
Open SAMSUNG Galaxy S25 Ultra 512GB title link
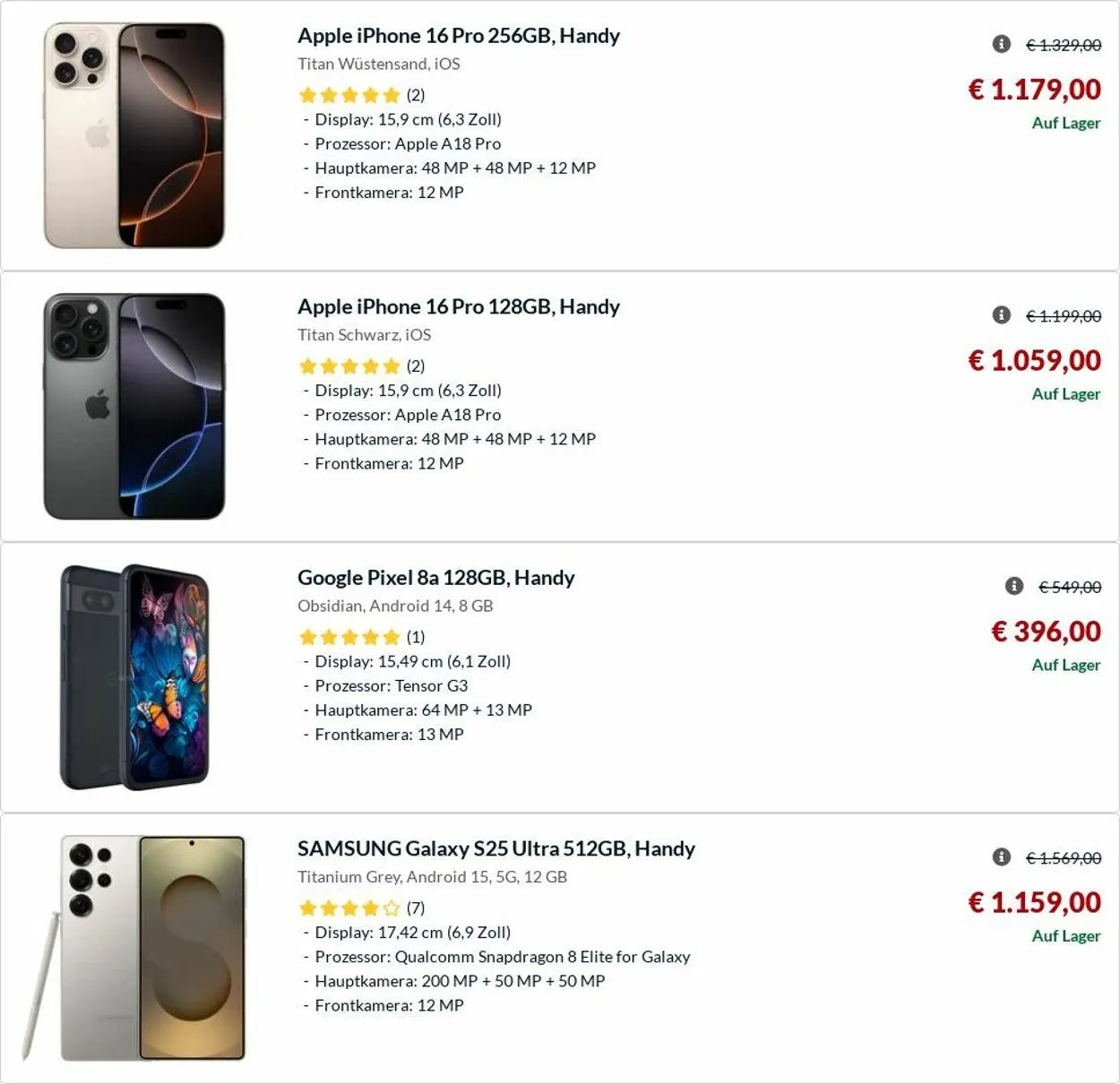496,848
